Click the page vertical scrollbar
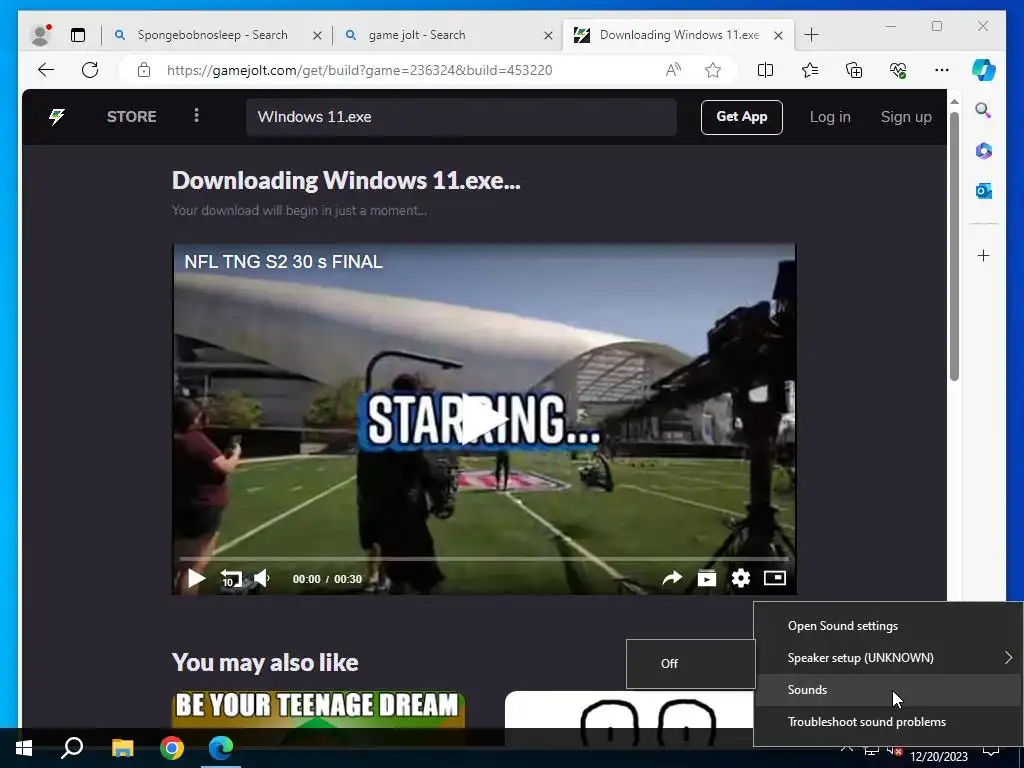 click(954, 247)
